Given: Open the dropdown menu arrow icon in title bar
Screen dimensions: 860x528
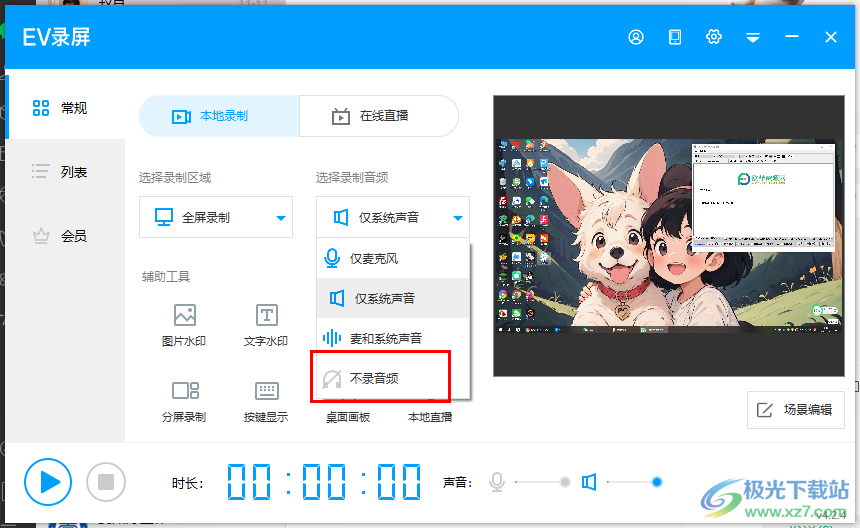Looking at the screenshot, I should 752,37.
